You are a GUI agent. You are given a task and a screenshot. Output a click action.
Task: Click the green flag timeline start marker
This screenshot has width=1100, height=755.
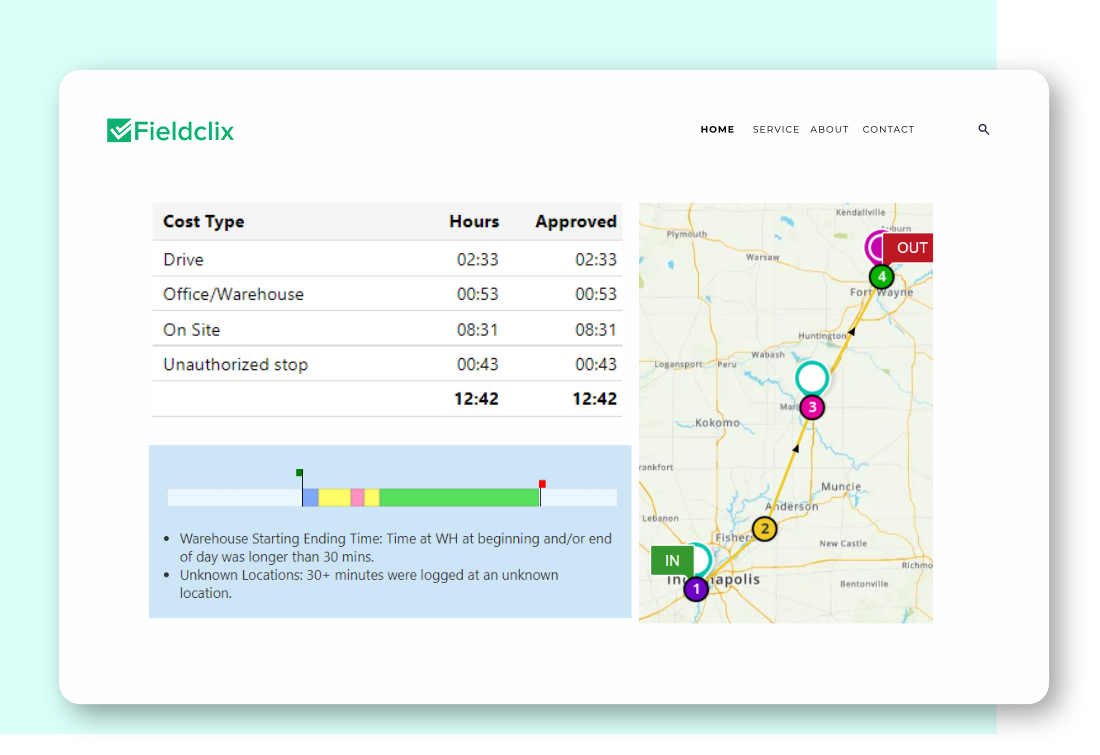coord(299,472)
